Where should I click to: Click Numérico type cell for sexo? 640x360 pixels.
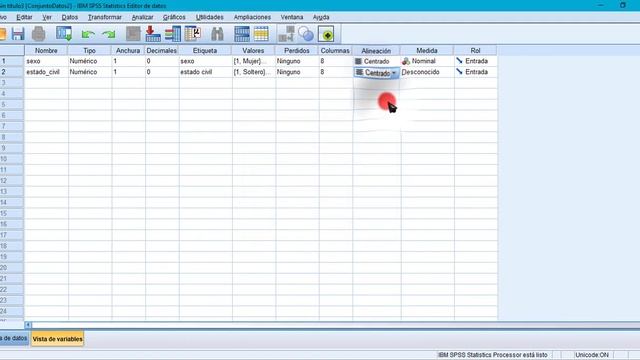(89, 61)
